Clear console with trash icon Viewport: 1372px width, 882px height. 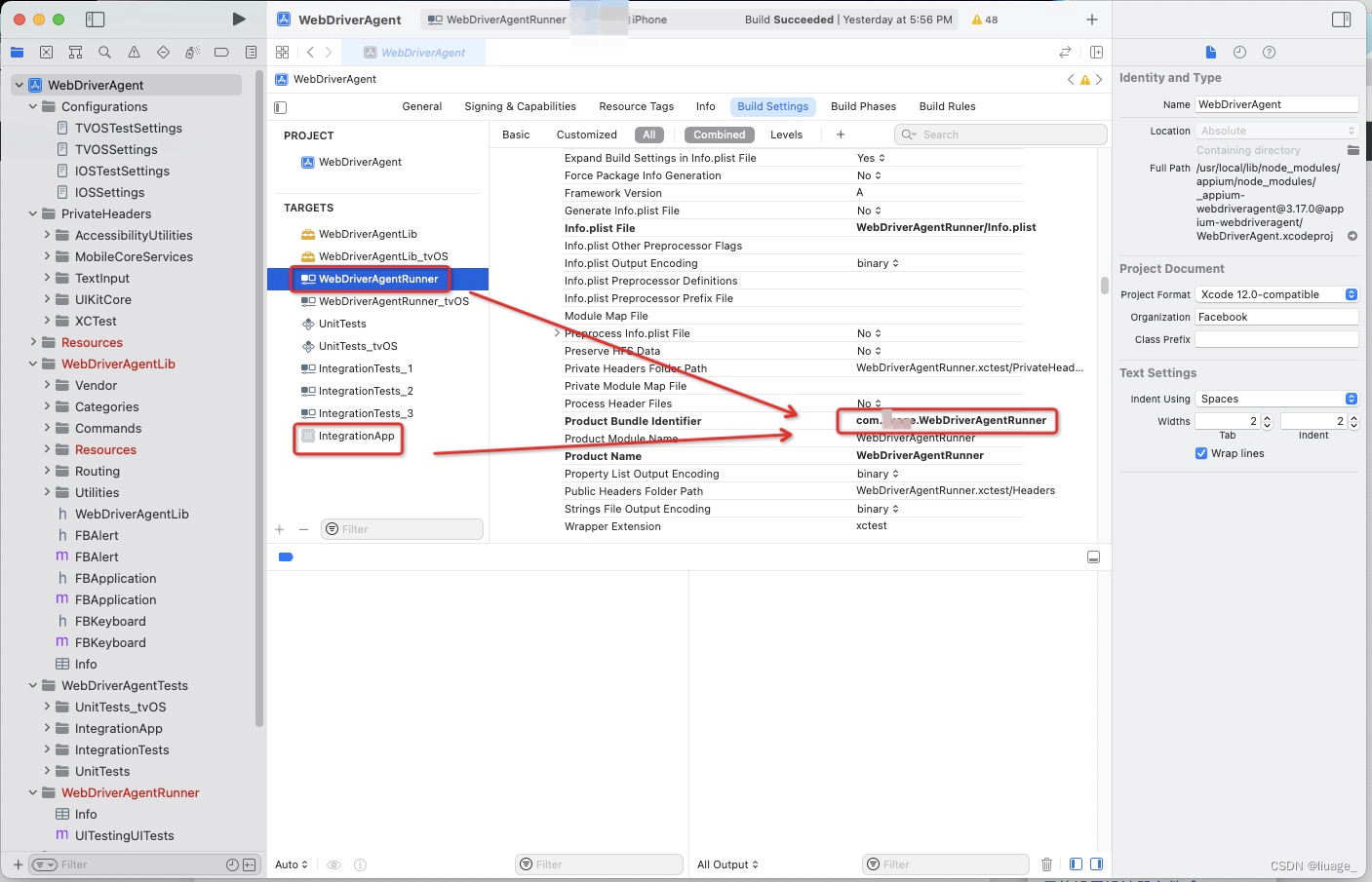1046,864
